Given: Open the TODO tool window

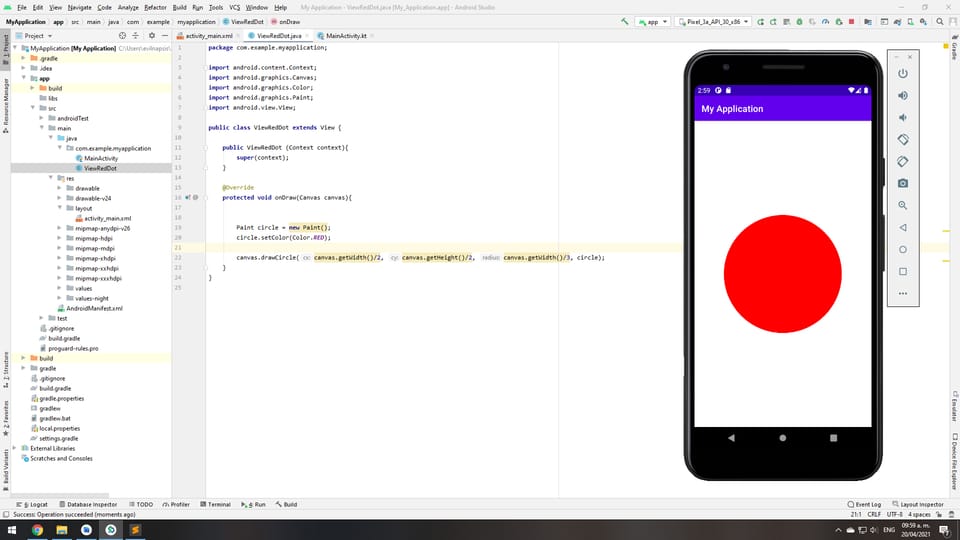Looking at the screenshot, I should tap(141, 504).
